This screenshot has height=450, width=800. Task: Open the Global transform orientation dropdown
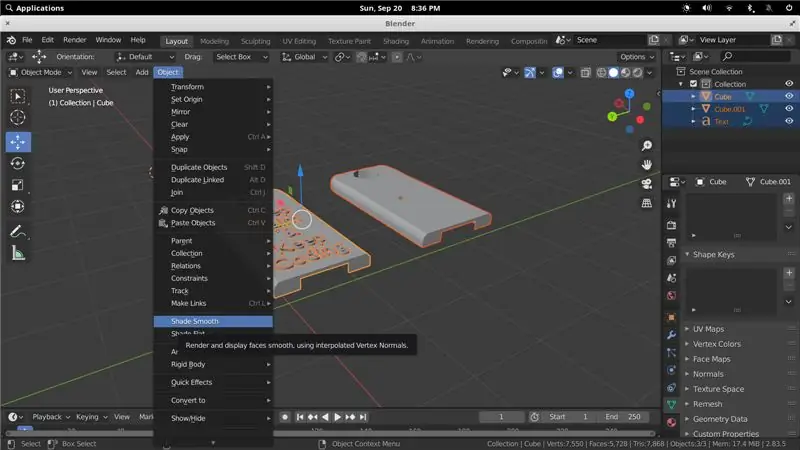pos(305,57)
